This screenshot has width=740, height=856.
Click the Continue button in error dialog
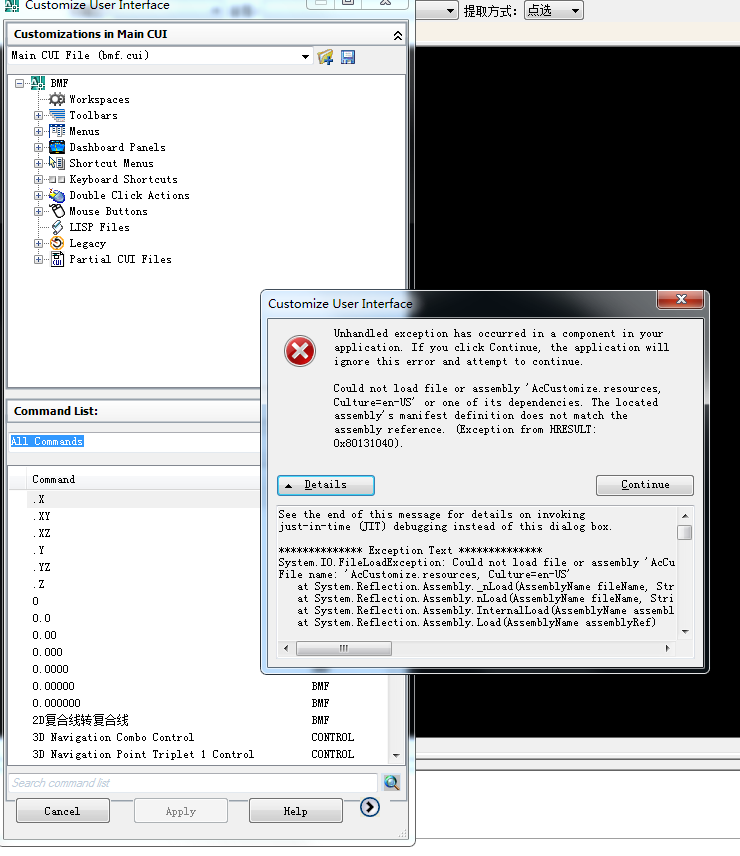pyautogui.click(x=644, y=485)
